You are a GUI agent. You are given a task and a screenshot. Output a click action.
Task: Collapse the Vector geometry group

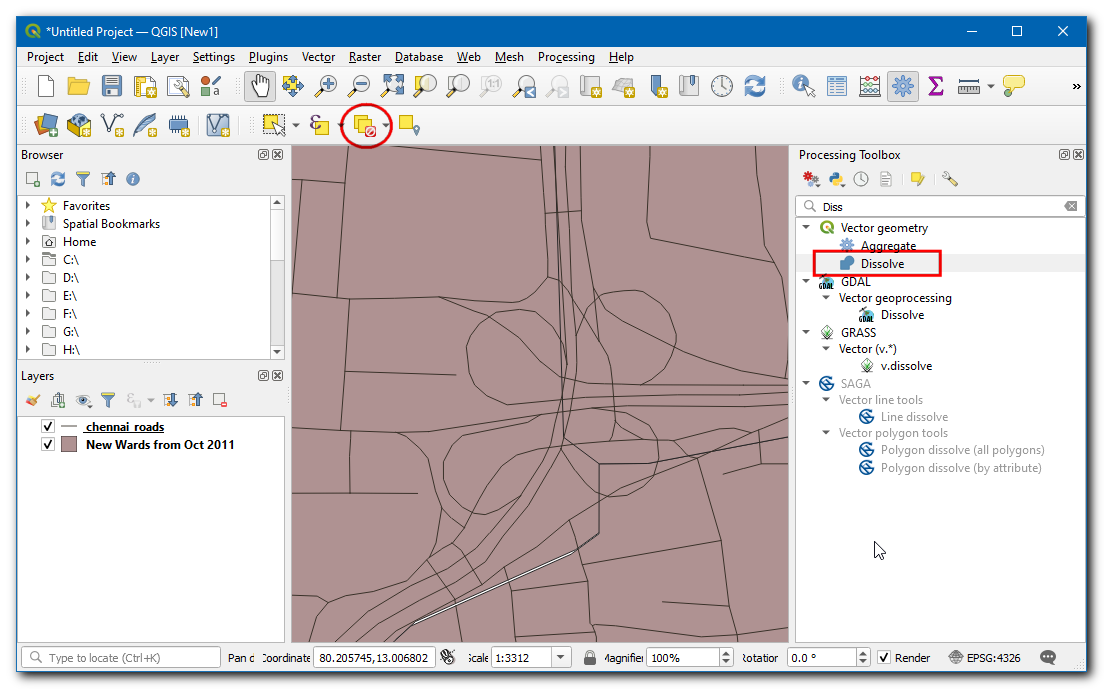pyautogui.click(x=807, y=228)
